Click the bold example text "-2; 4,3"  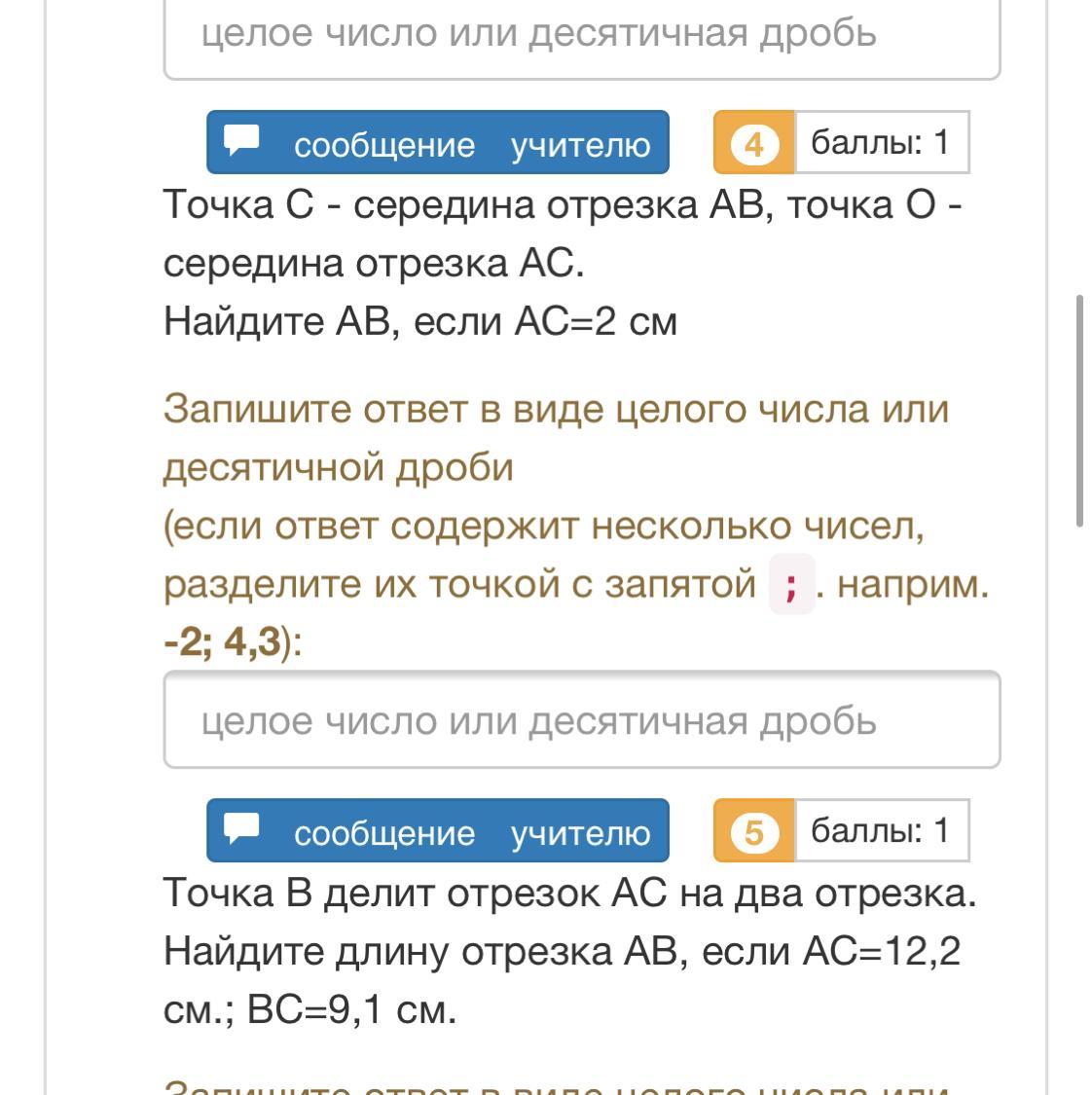click(222, 642)
